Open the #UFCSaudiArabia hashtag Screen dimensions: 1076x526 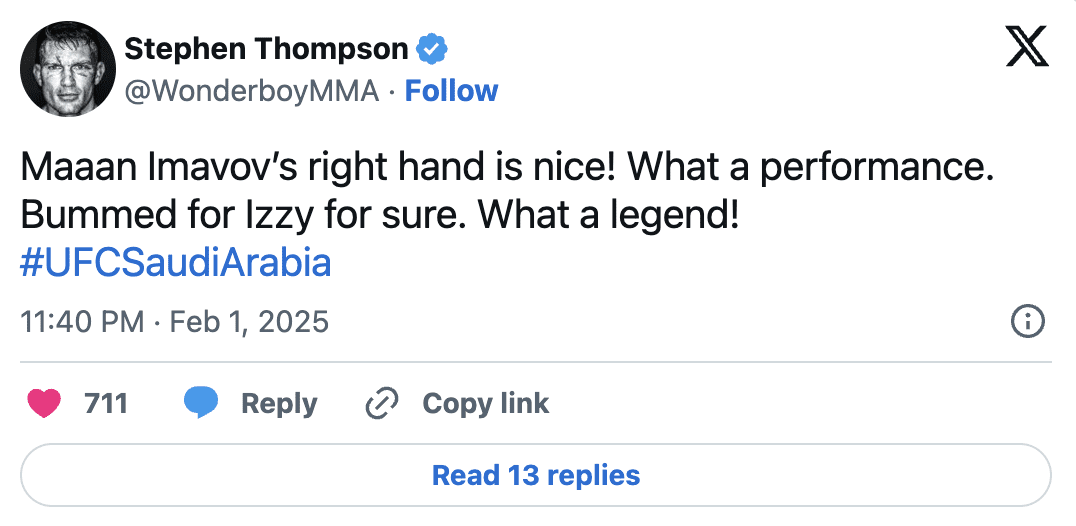(x=175, y=264)
